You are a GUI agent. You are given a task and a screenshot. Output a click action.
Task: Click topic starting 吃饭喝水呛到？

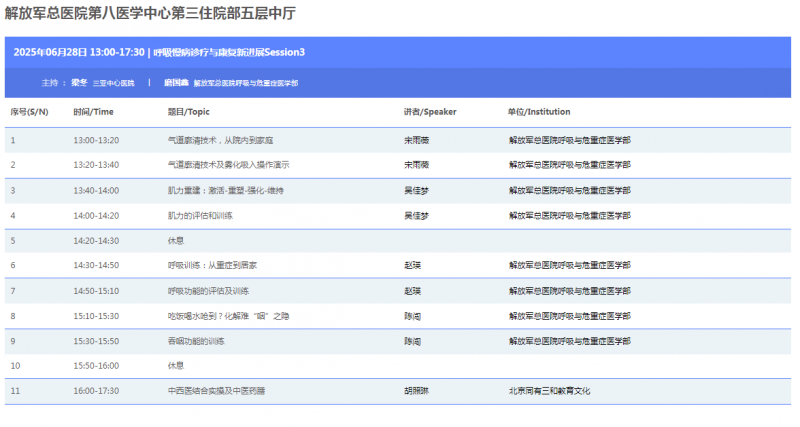pyautogui.click(x=228, y=316)
